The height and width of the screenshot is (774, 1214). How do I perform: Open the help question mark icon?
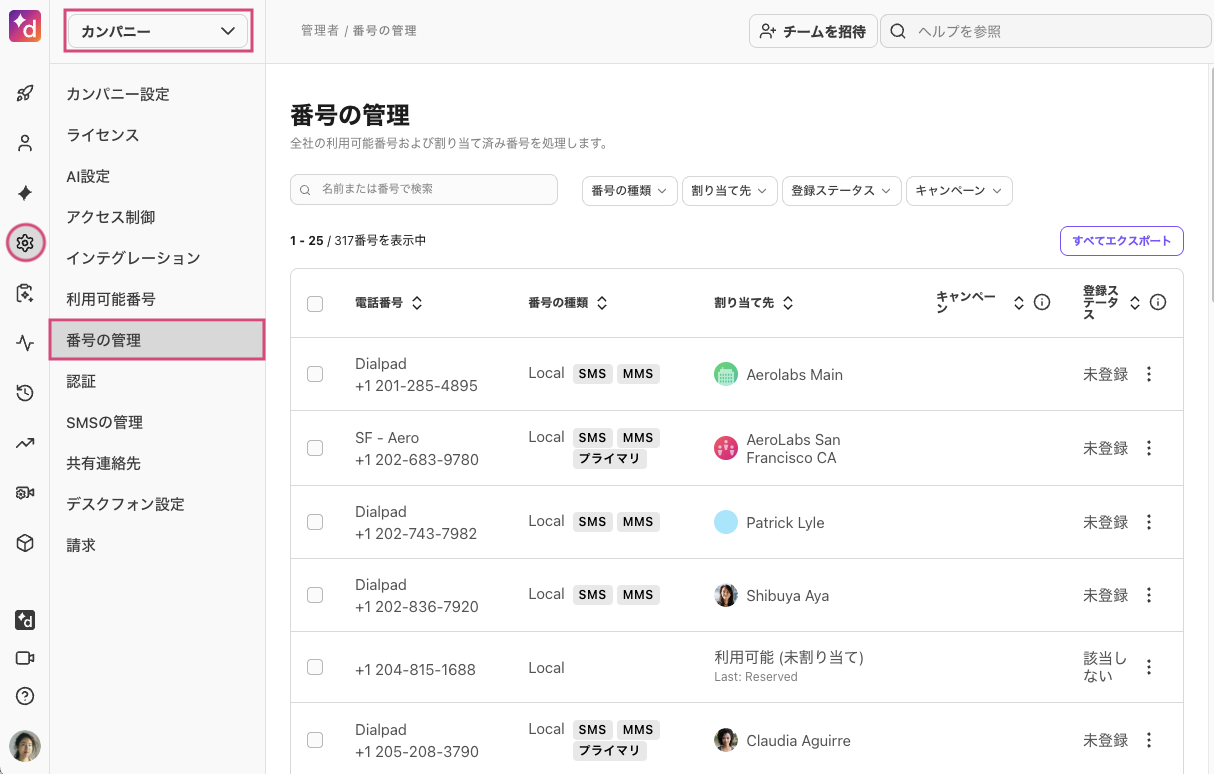pos(25,696)
